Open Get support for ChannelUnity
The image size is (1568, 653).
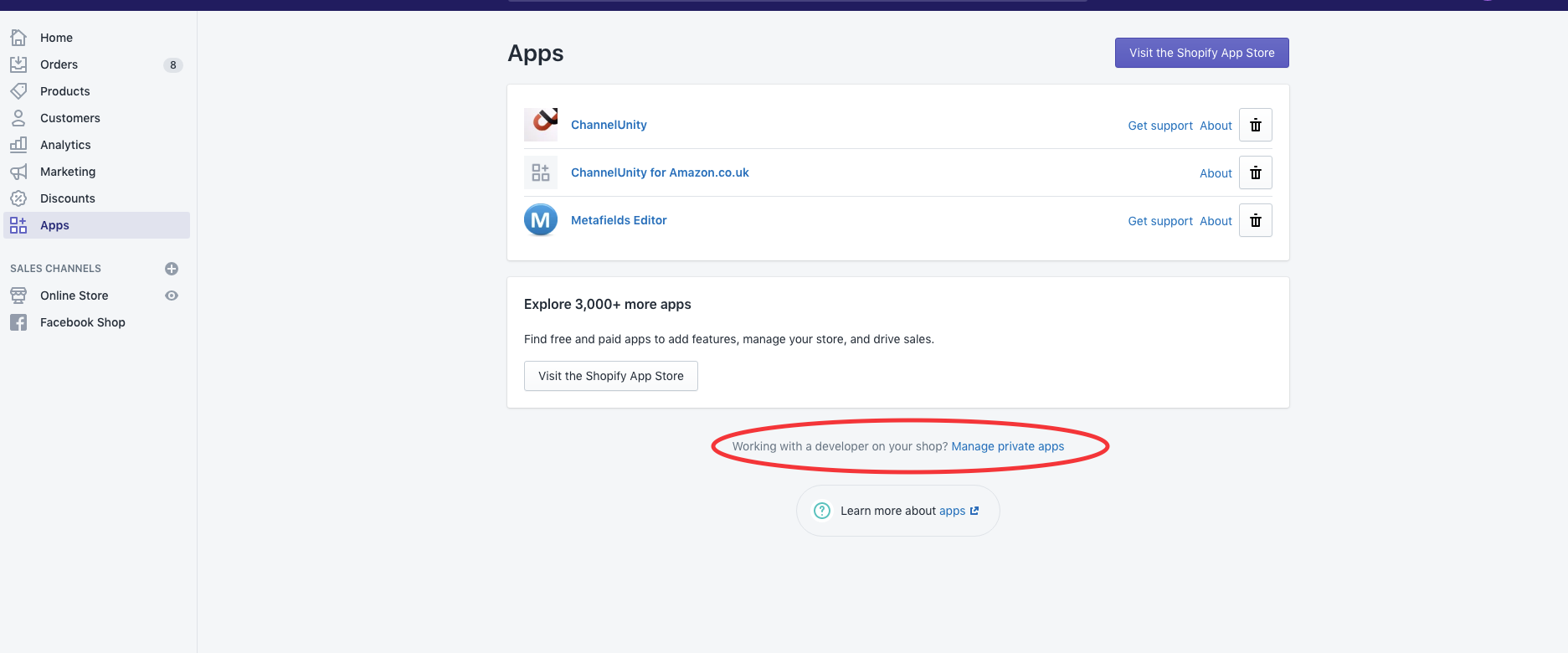click(1159, 126)
